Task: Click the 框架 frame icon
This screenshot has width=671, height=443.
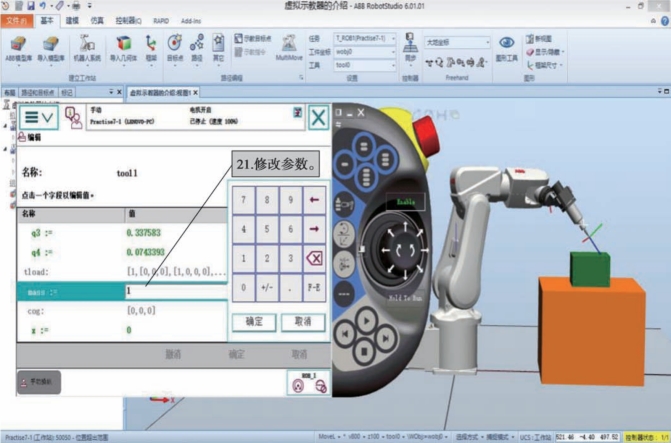Action: [151, 48]
